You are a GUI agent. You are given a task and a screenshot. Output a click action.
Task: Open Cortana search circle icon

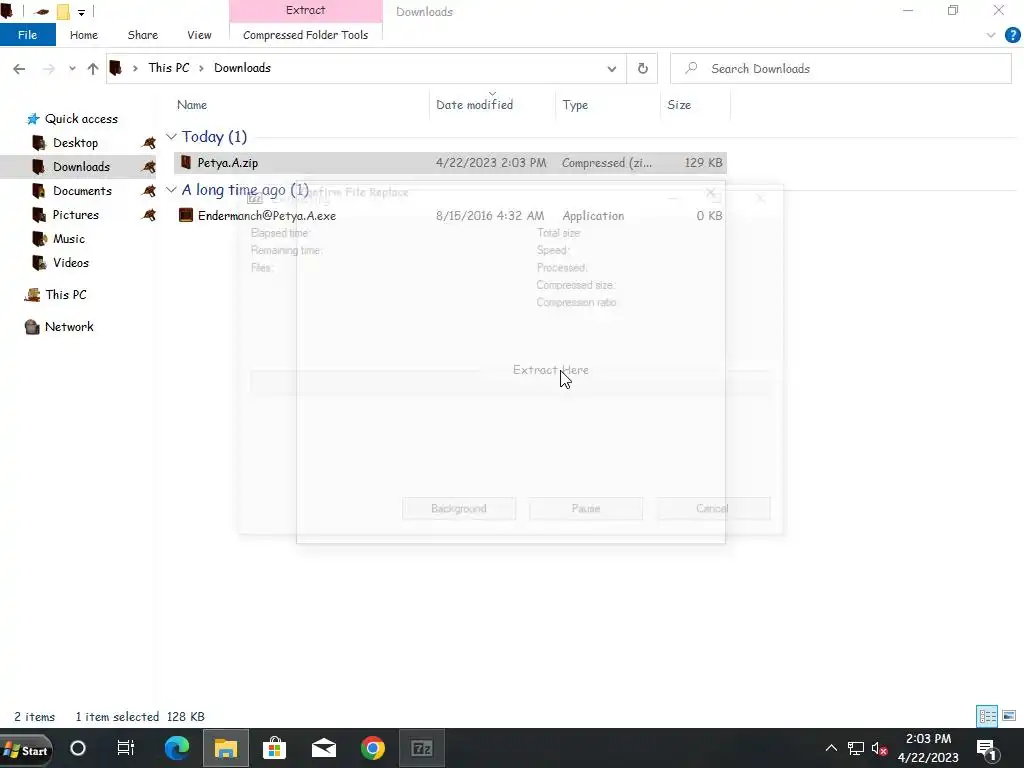(x=78, y=748)
